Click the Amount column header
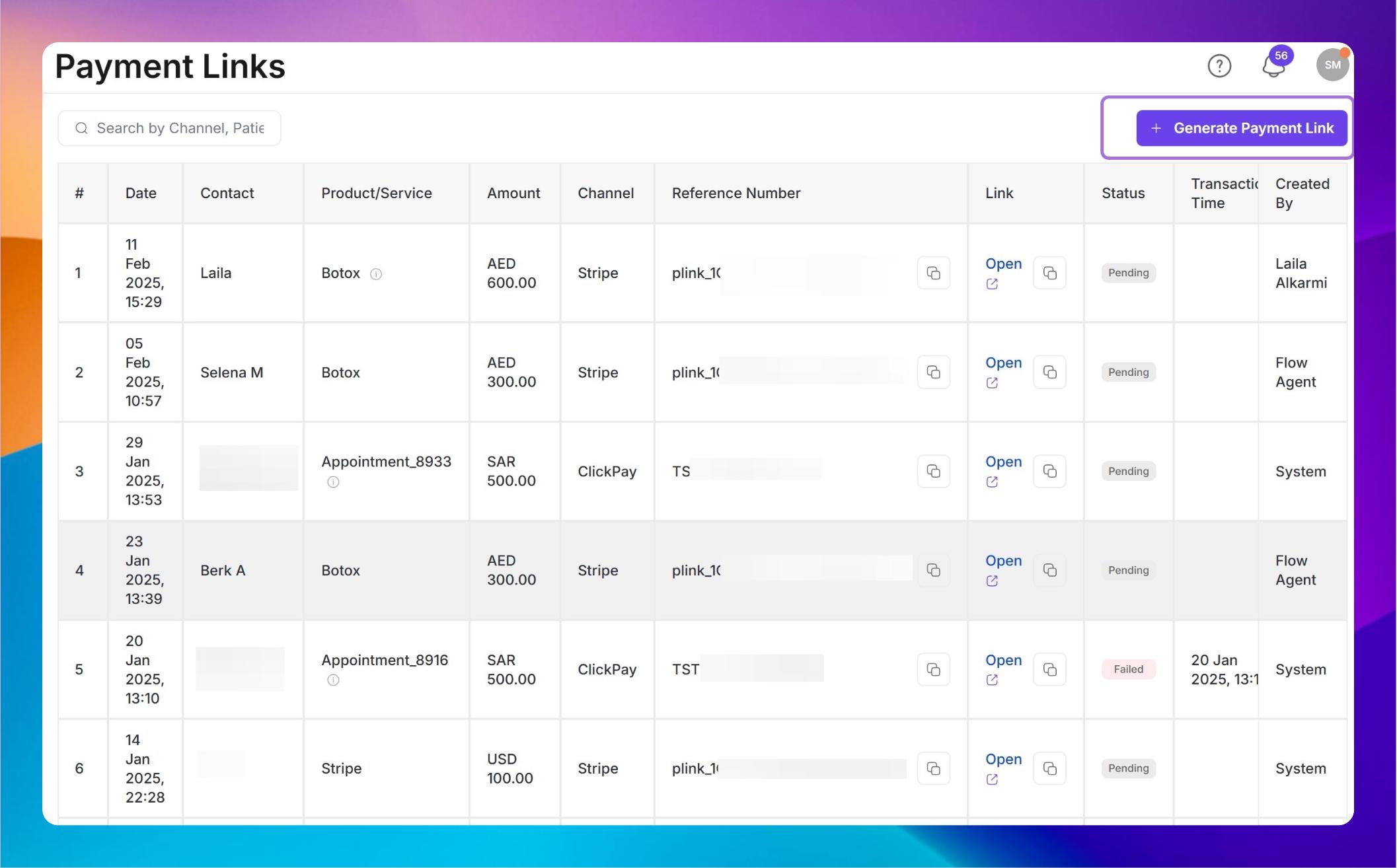The image size is (1397, 868). click(x=513, y=193)
